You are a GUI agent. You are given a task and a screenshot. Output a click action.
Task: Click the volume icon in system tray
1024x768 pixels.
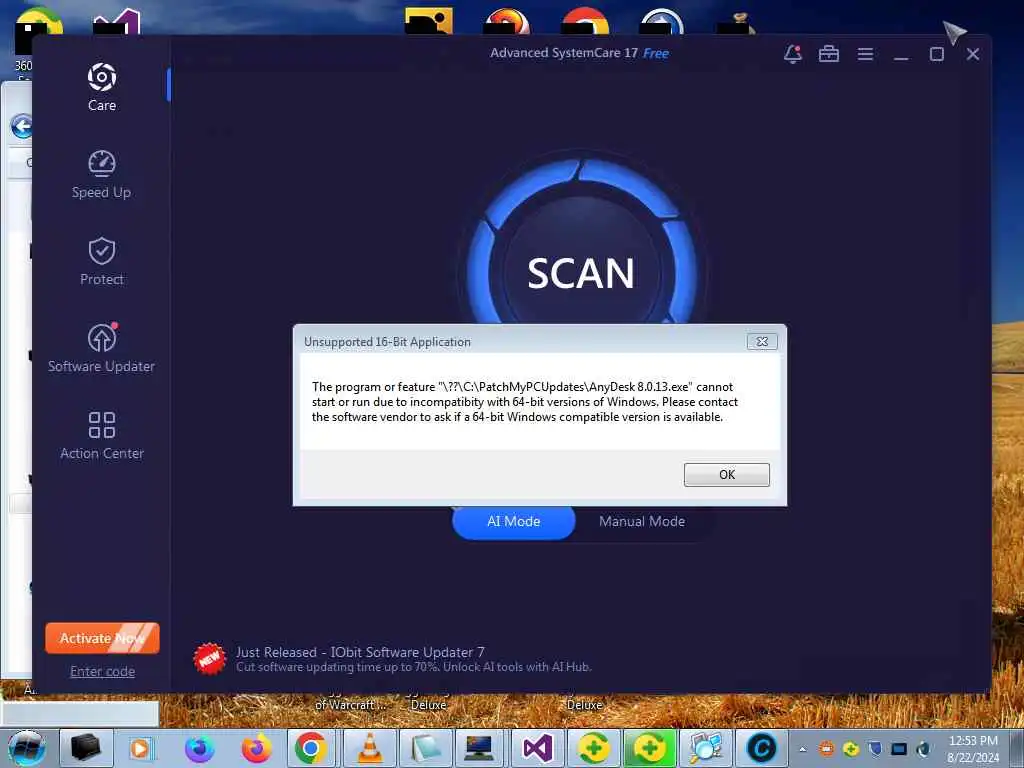pos(923,748)
